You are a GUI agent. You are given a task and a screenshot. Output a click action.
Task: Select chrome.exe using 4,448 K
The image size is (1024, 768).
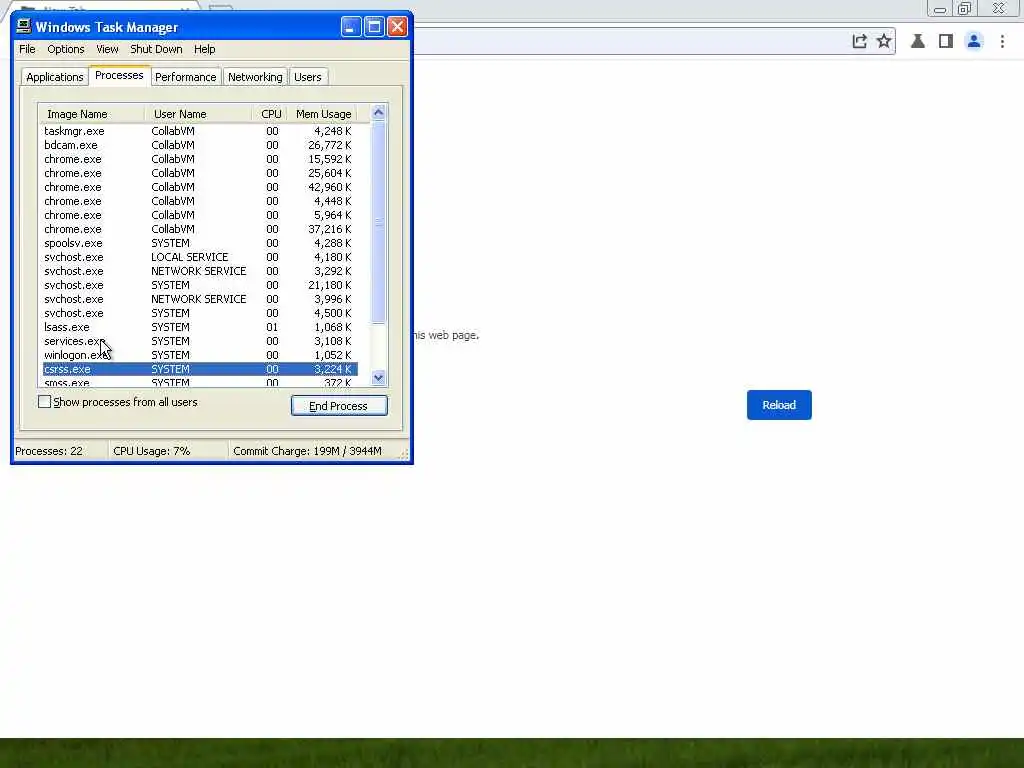[x=200, y=201]
